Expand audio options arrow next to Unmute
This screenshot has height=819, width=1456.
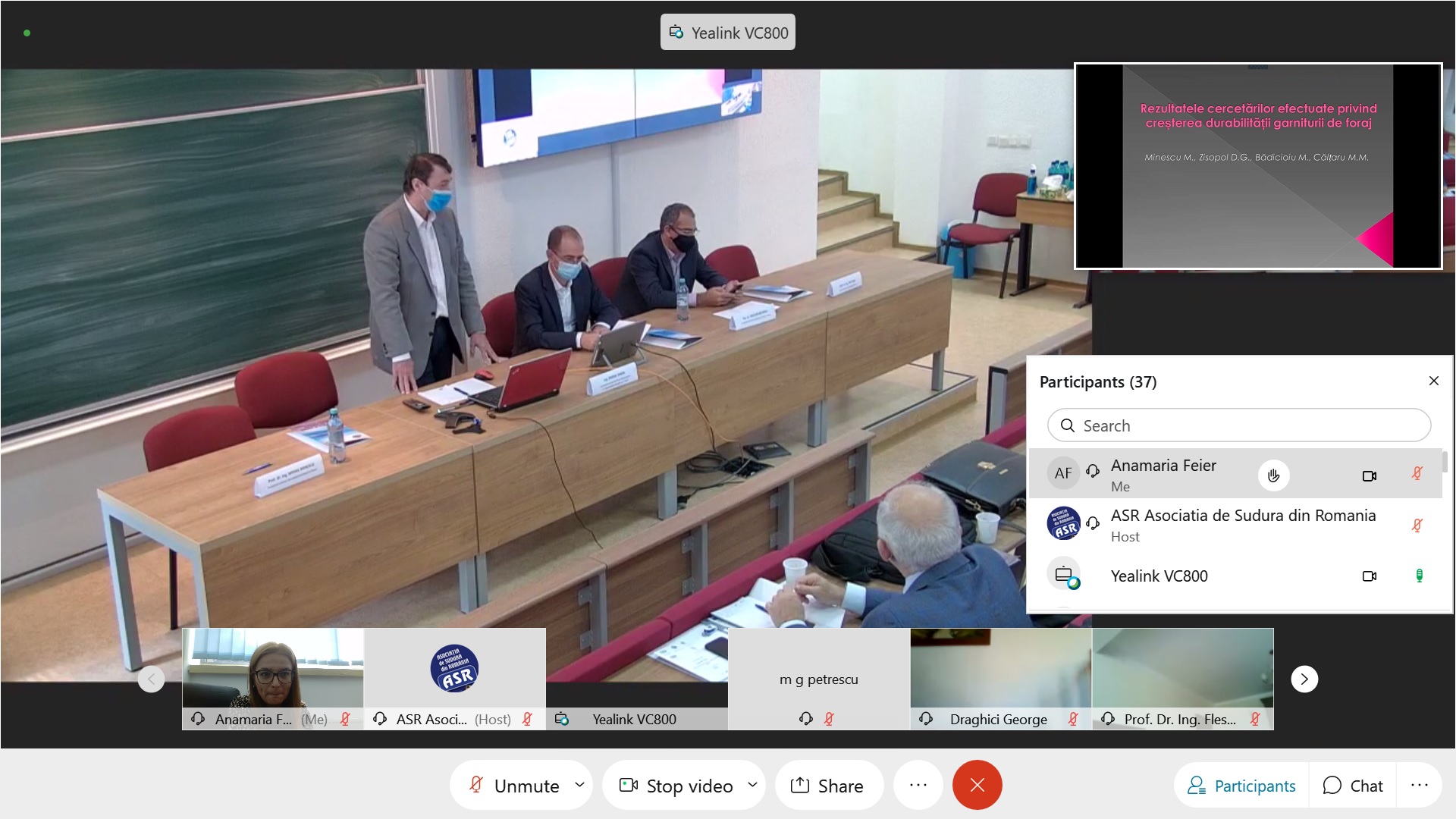coord(579,784)
